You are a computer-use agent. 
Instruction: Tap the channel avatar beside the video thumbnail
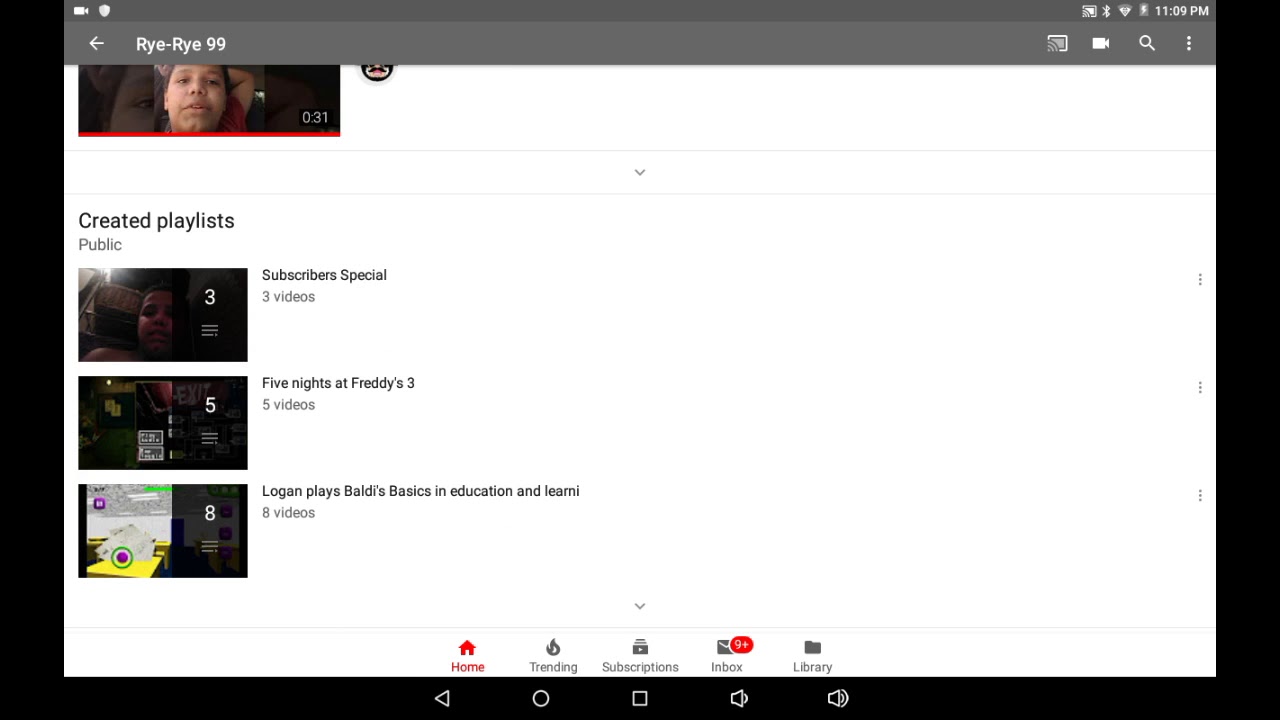pos(377,71)
